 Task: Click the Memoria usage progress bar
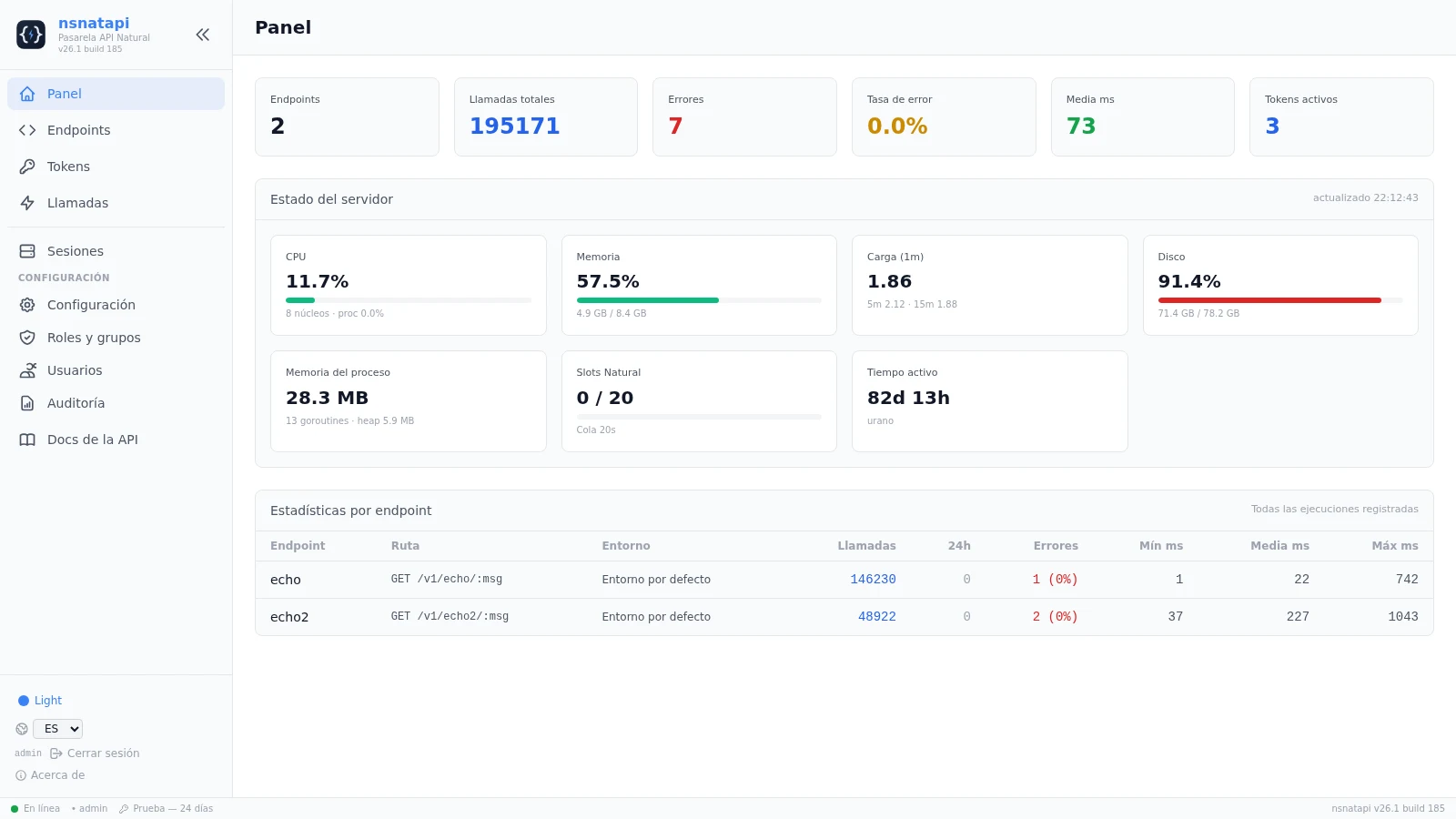point(699,300)
